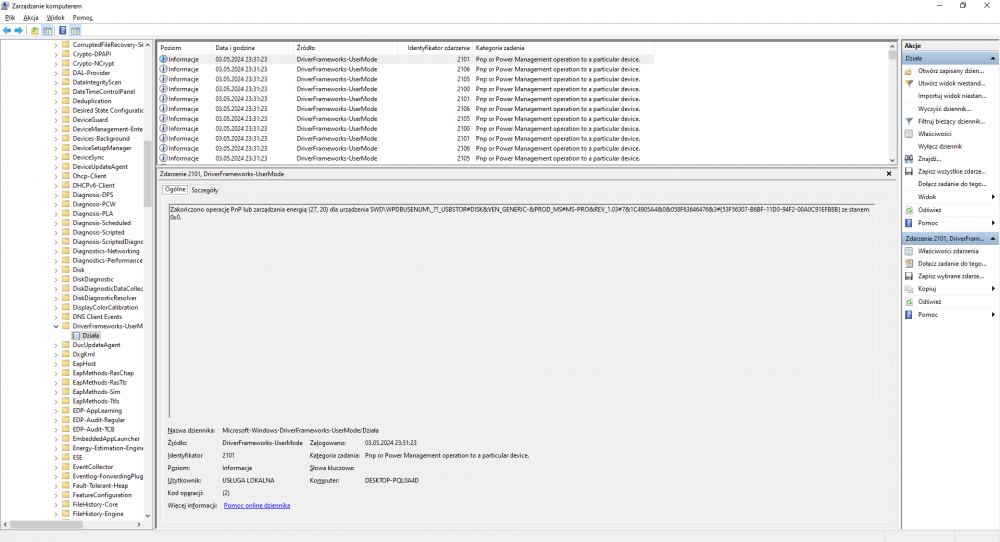Click Wyczyść dziennik action
This screenshot has width=1000, height=542.
coord(943,108)
